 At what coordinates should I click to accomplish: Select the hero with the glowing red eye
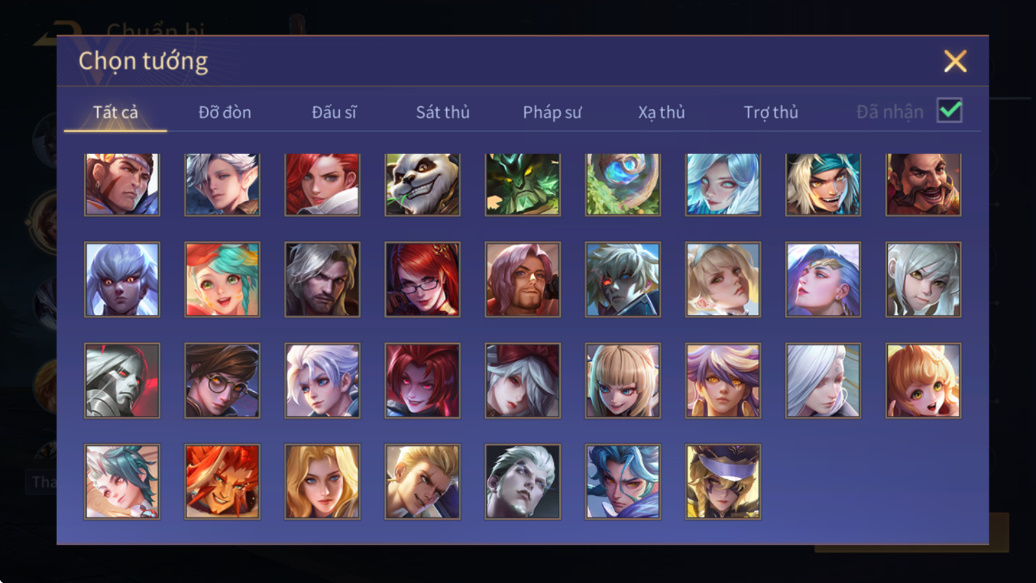tap(622, 279)
